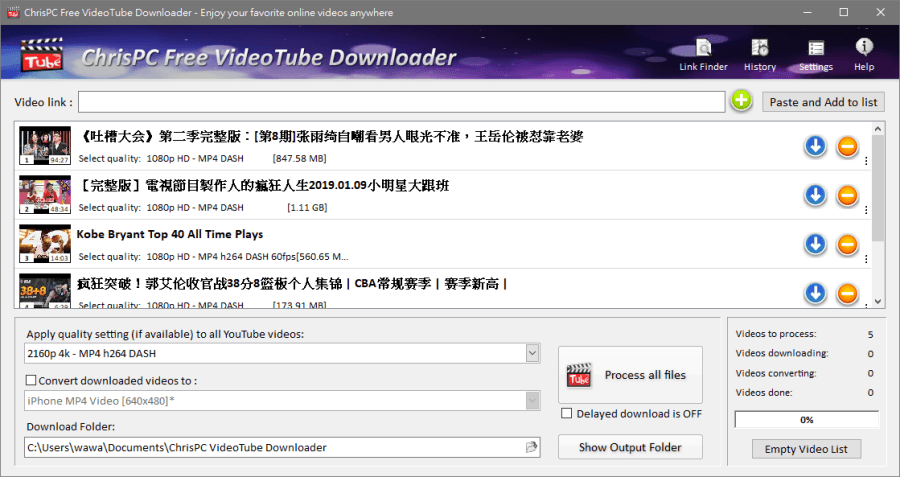
Task: Click the Videos converting label
Action: [775, 373]
